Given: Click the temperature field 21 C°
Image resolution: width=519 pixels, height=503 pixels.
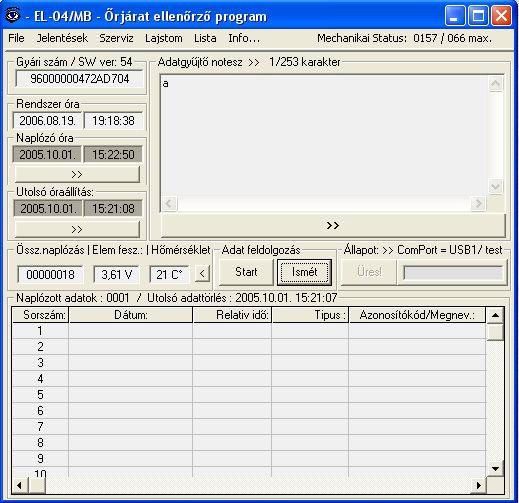Looking at the screenshot, I should [x=169, y=274].
